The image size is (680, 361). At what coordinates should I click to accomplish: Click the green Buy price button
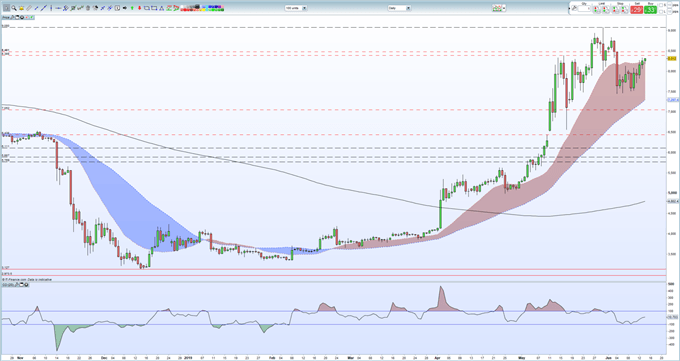point(651,10)
